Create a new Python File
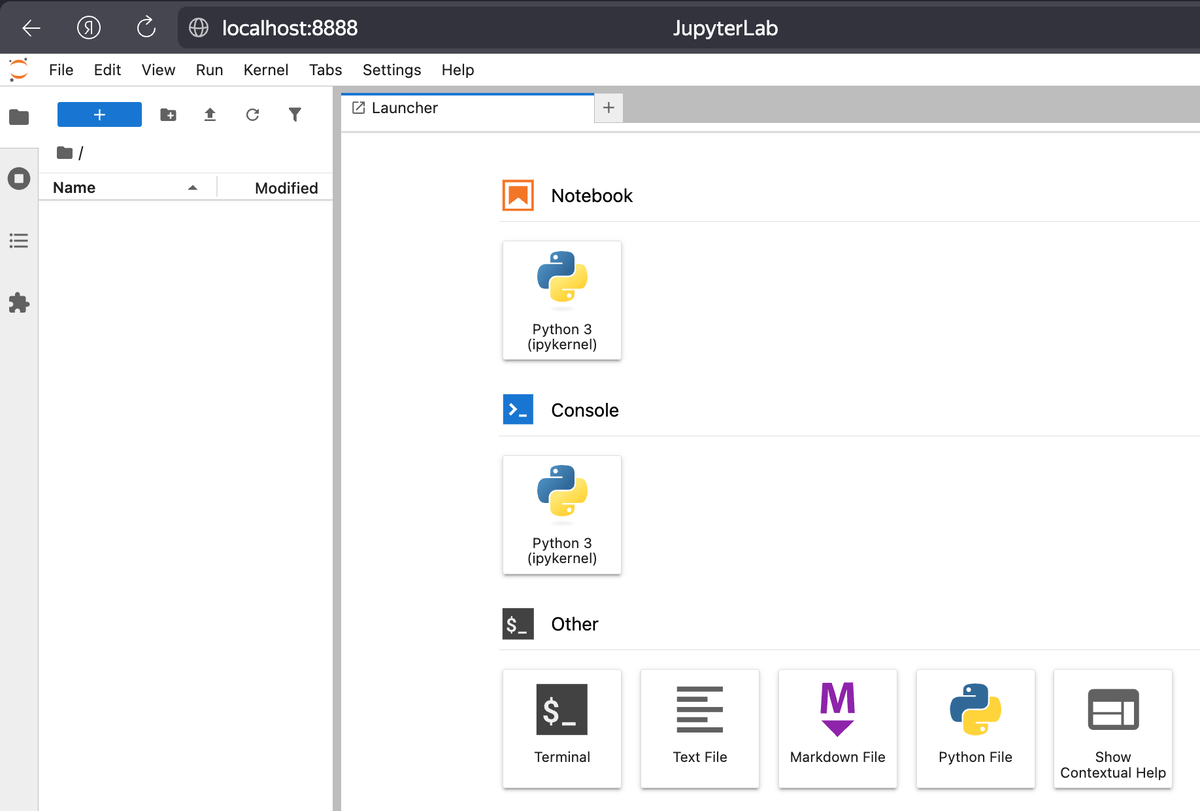Viewport: 1200px width, 811px height. point(976,728)
